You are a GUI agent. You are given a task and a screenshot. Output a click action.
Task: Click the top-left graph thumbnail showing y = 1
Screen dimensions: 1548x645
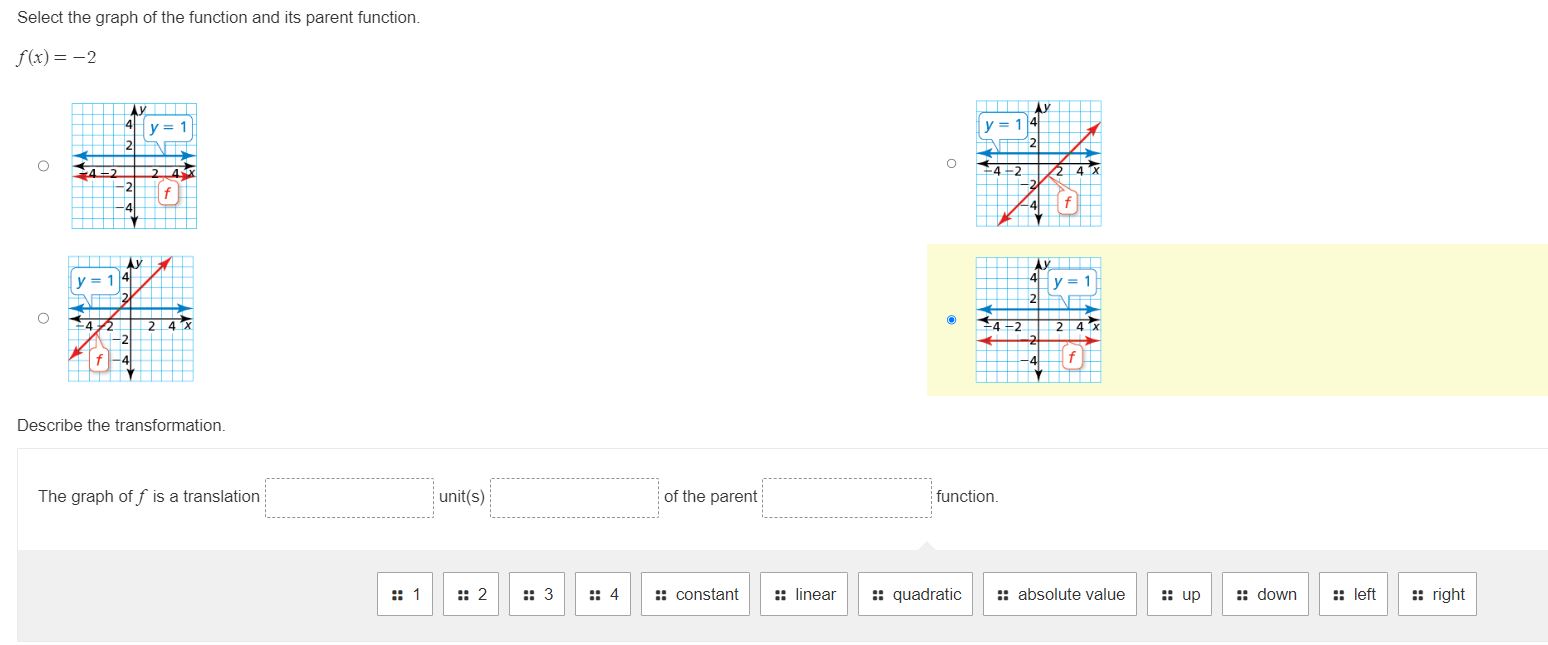click(134, 165)
